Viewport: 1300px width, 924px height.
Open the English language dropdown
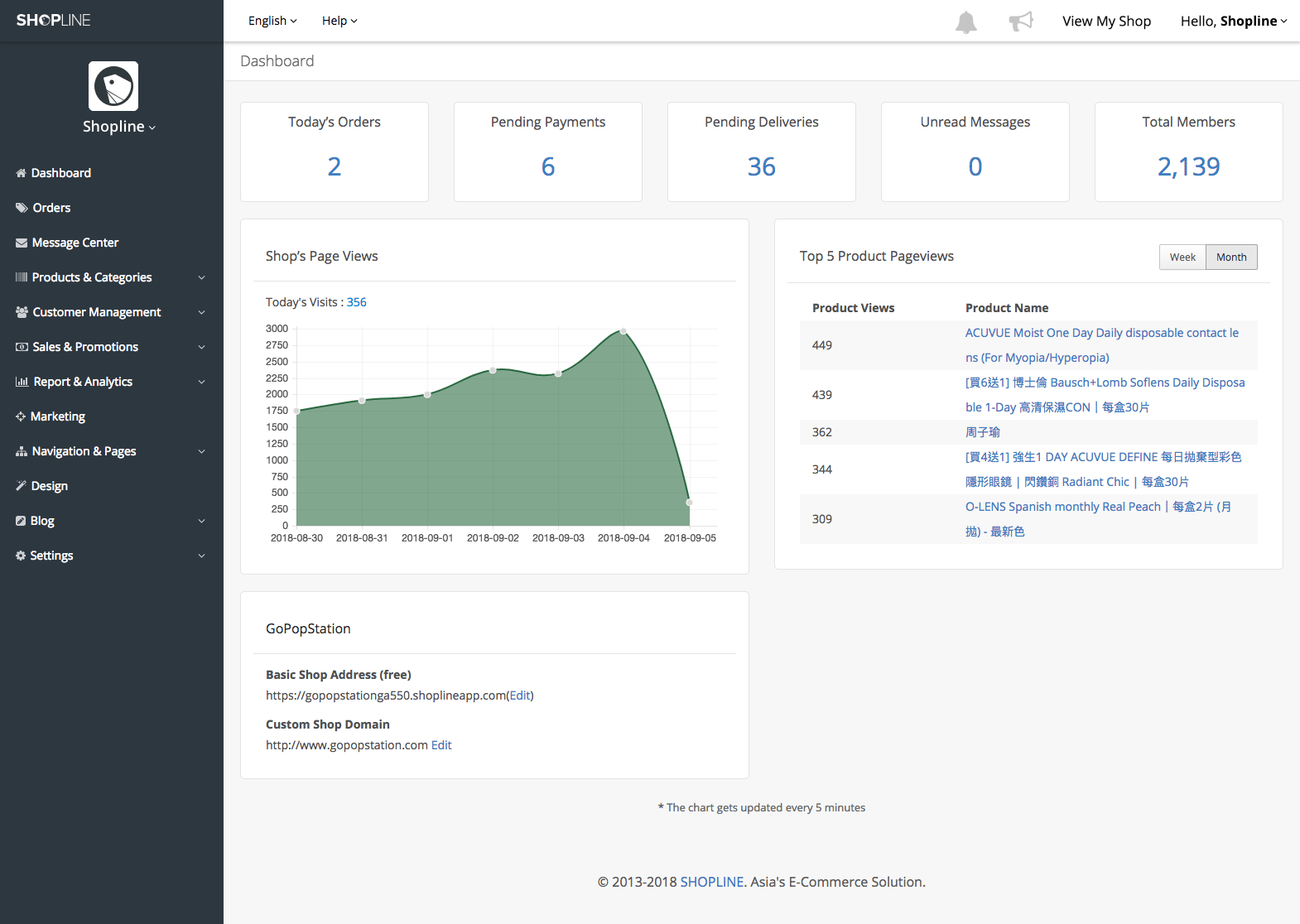click(x=272, y=21)
